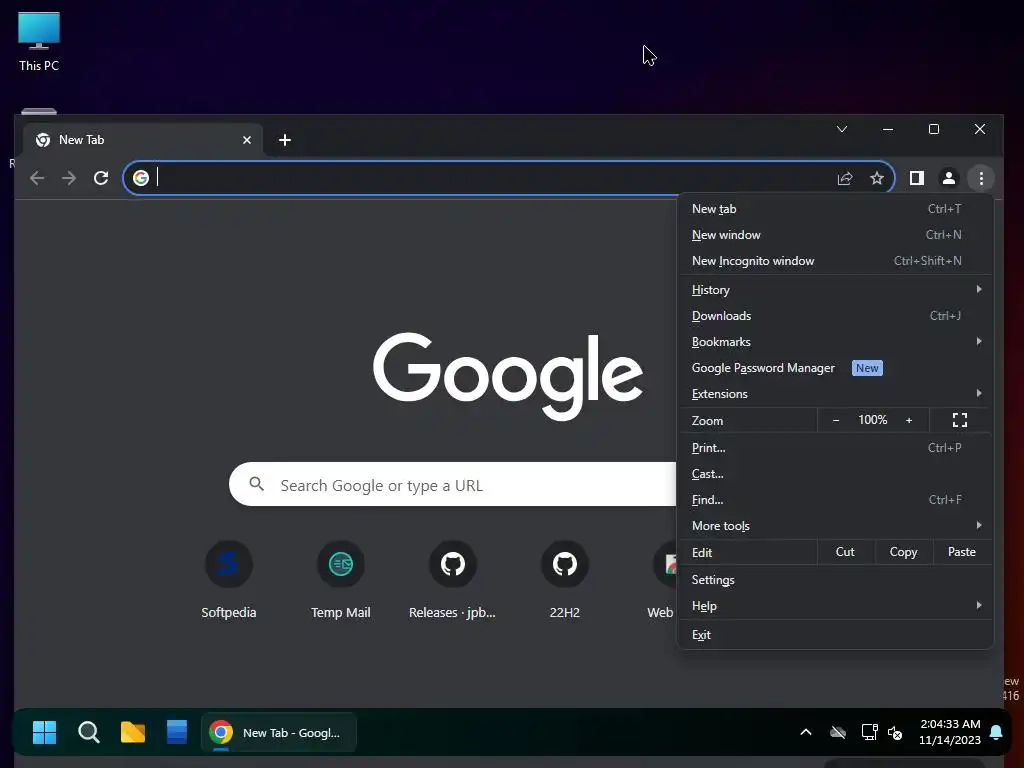Click the search magnifier in the Google box
The image size is (1024, 768).
click(x=257, y=484)
